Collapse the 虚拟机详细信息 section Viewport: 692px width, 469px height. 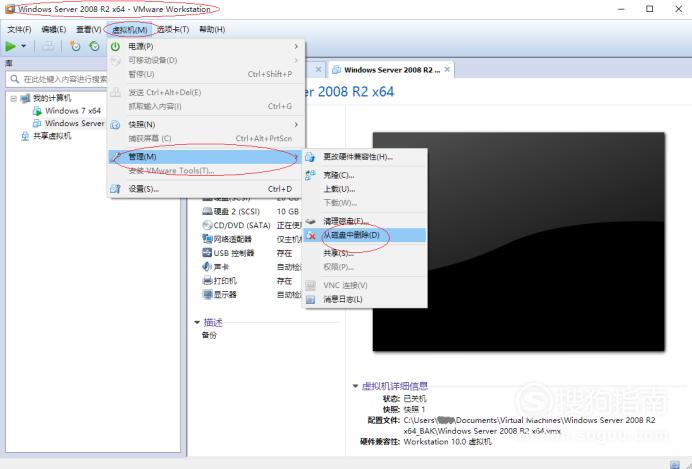pyautogui.click(x=355, y=386)
